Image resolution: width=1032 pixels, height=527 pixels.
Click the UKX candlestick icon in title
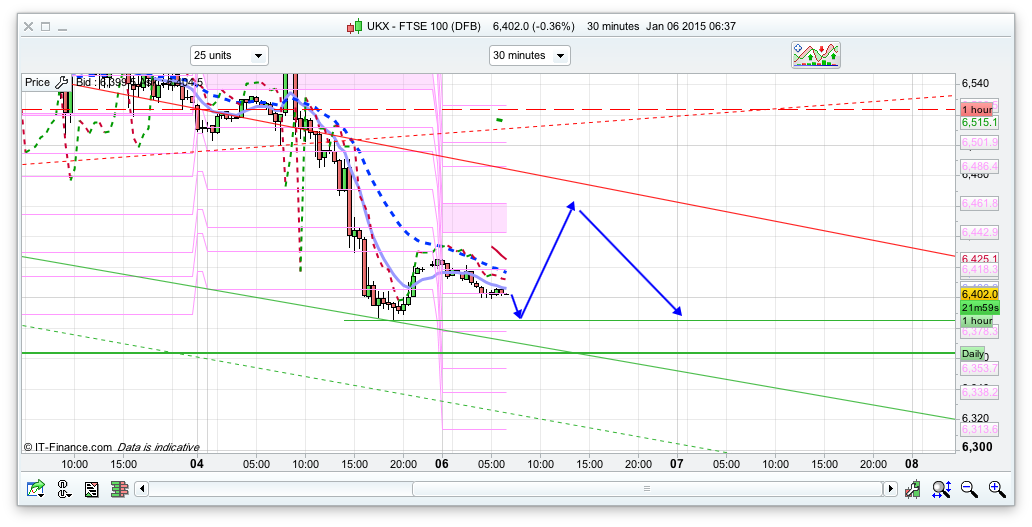point(353,26)
